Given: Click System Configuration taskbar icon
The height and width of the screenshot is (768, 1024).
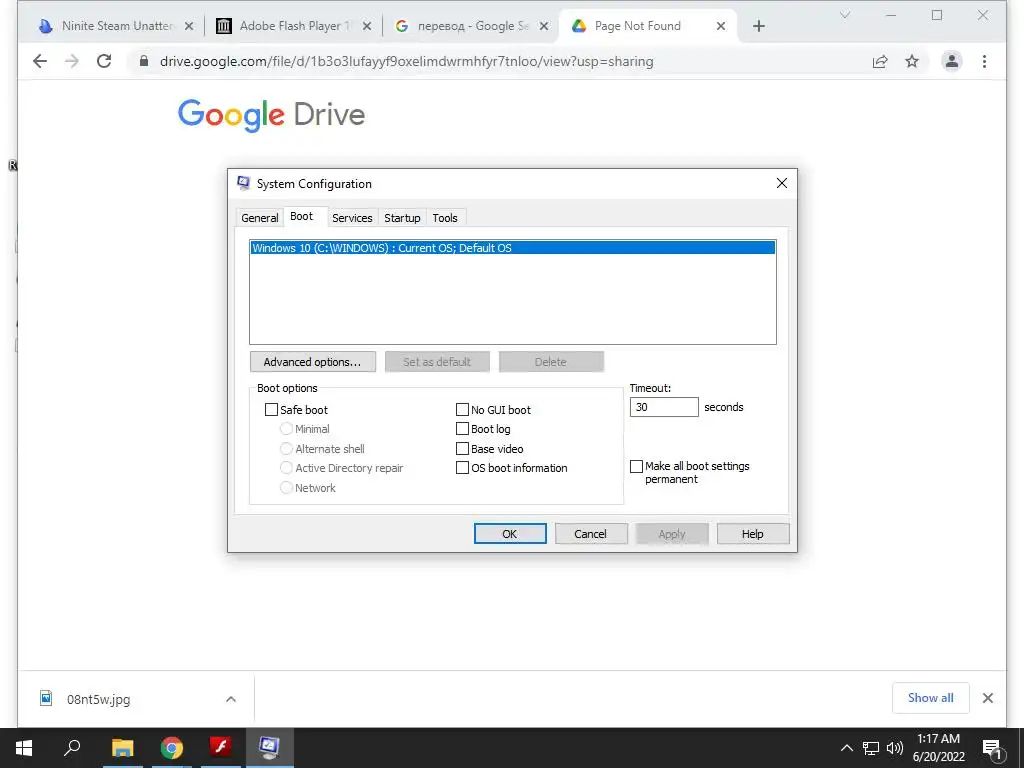Looking at the screenshot, I should (x=269, y=746).
